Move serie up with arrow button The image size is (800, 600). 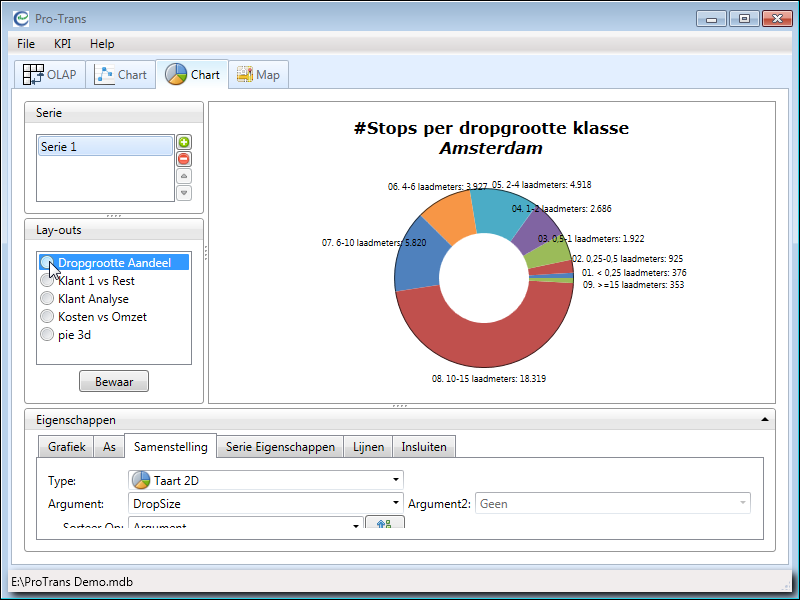184,176
